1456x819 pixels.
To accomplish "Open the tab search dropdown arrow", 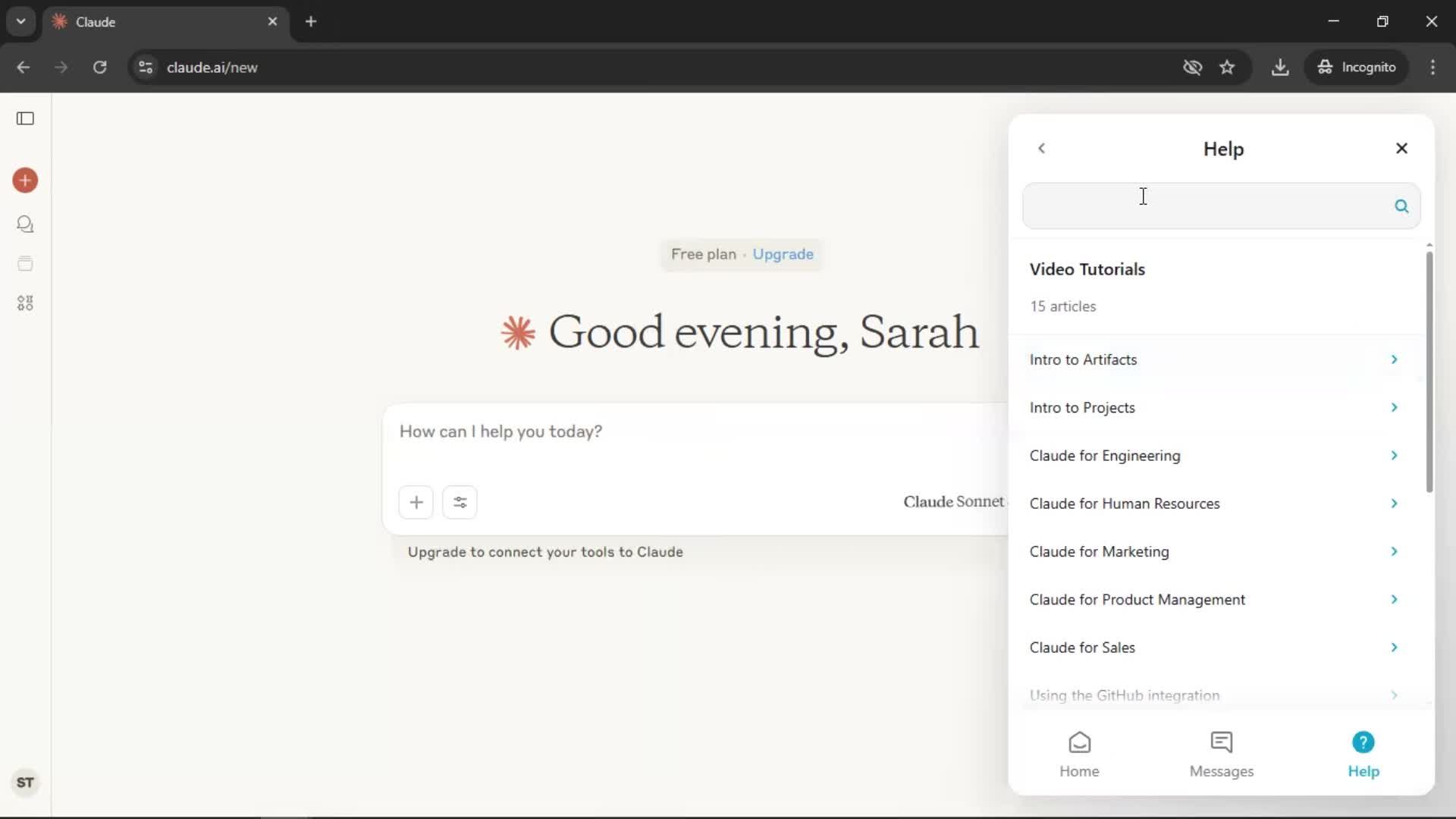I will tap(21, 21).
